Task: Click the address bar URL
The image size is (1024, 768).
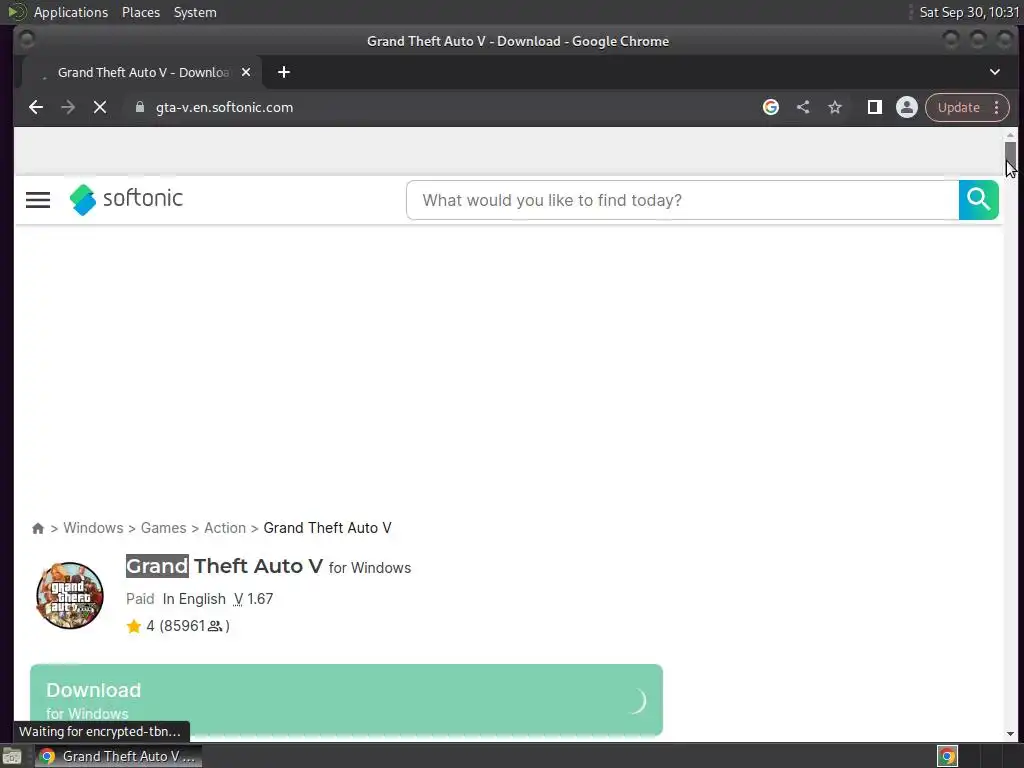Action: 224,107
